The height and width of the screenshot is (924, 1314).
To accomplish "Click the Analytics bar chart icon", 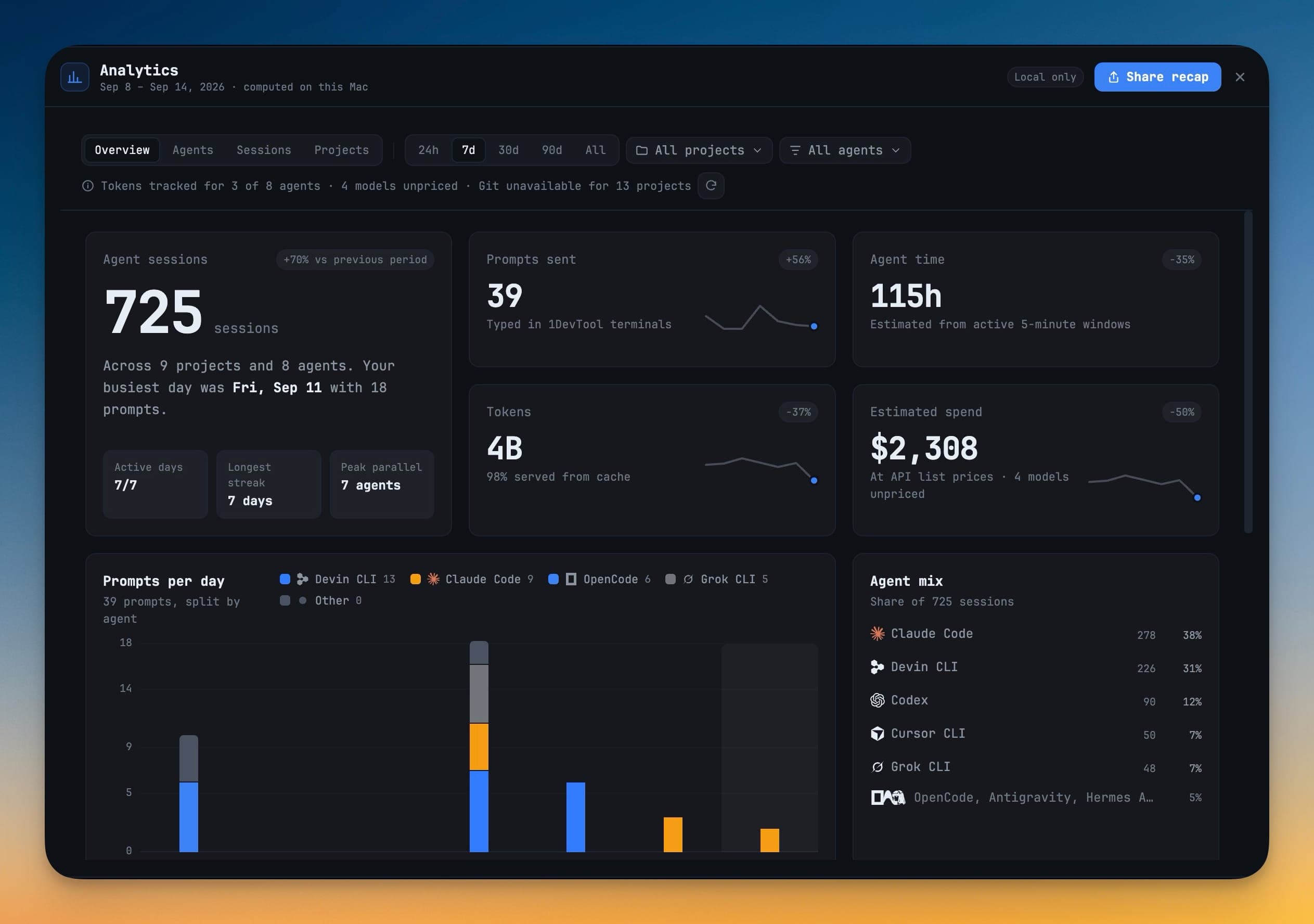I will [x=74, y=78].
